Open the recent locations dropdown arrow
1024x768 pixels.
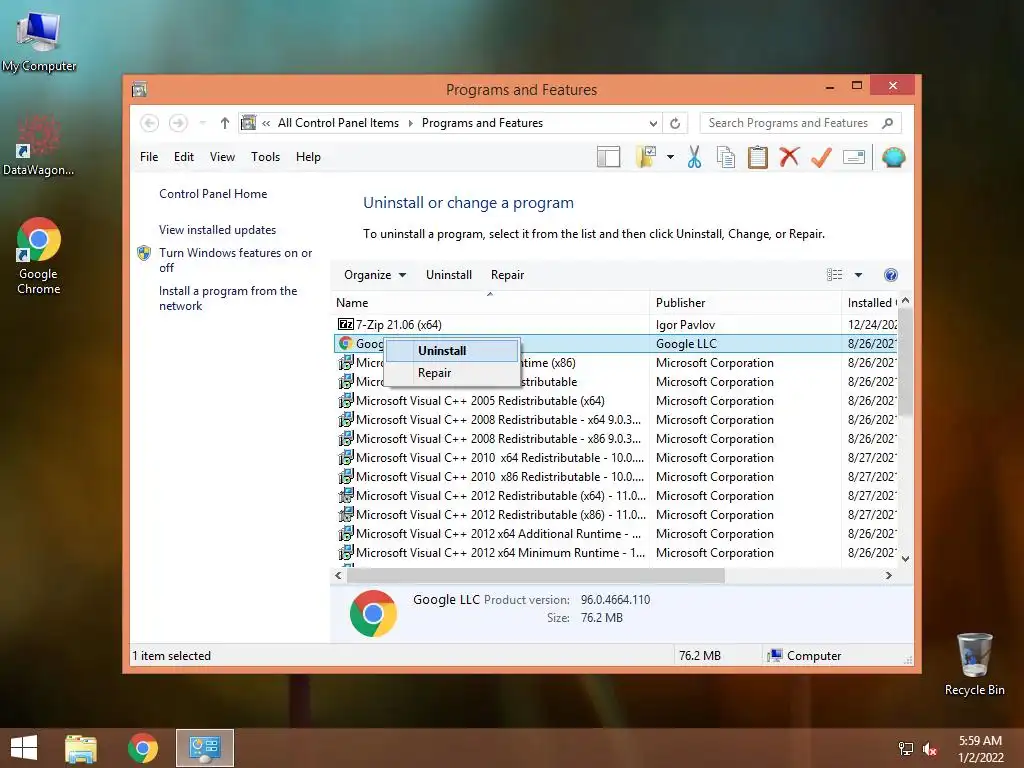[202, 123]
